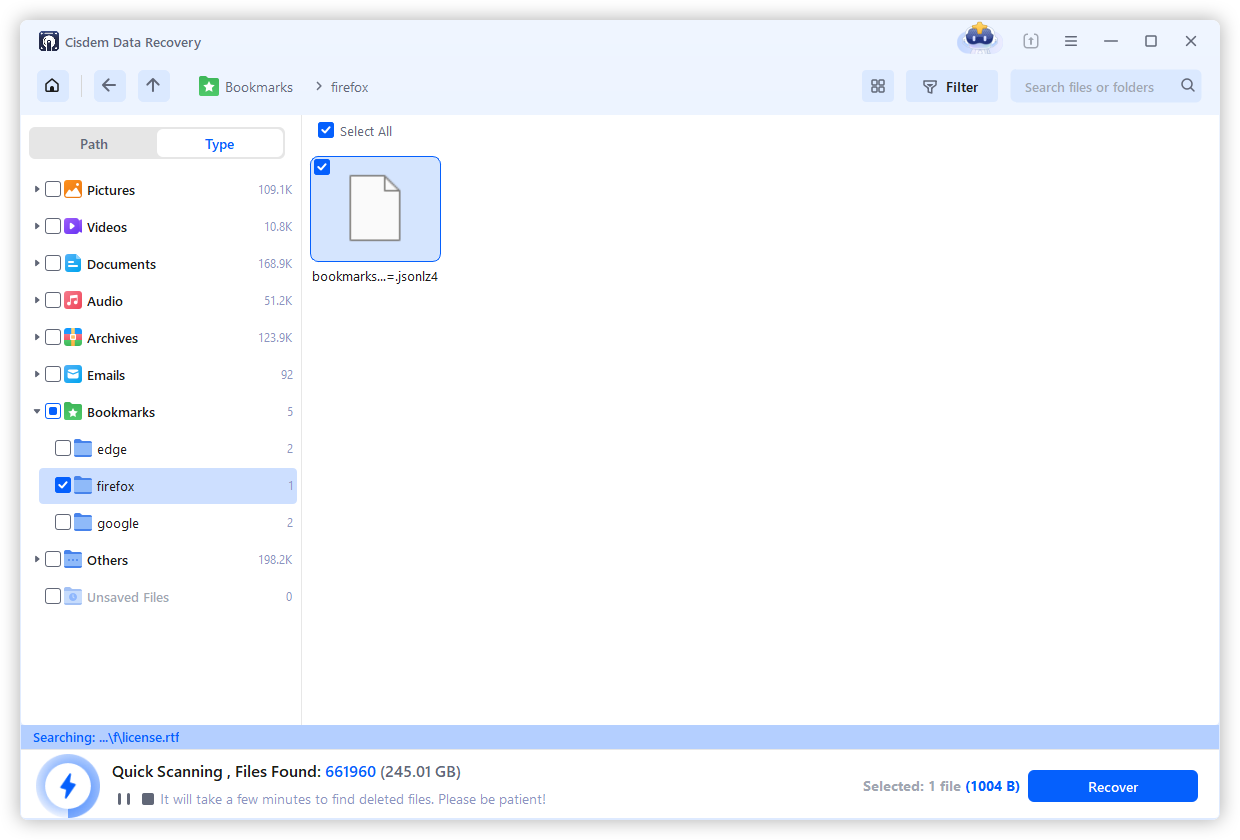
Task: Collapse the Bookmarks category tree
Action: [x=38, y=411]
